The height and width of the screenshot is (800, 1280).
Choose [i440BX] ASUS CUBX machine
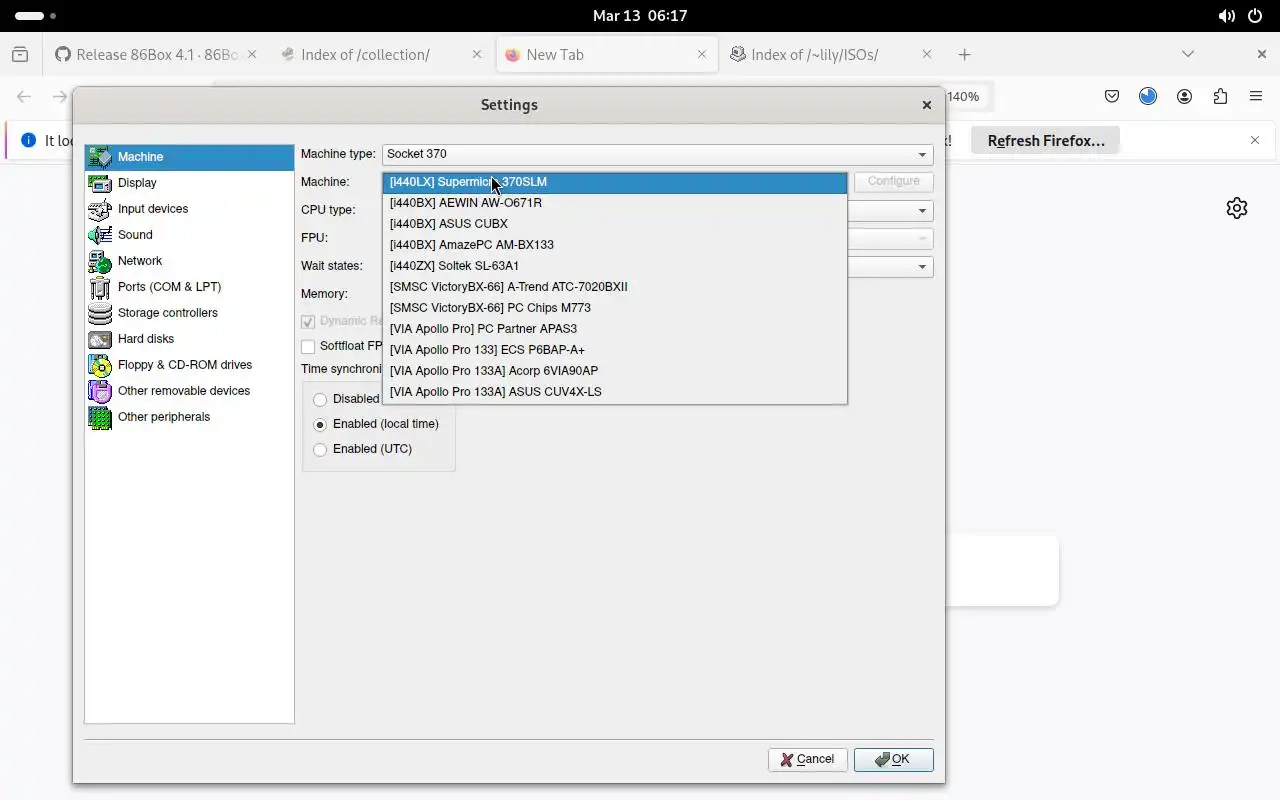click(614, 224)
